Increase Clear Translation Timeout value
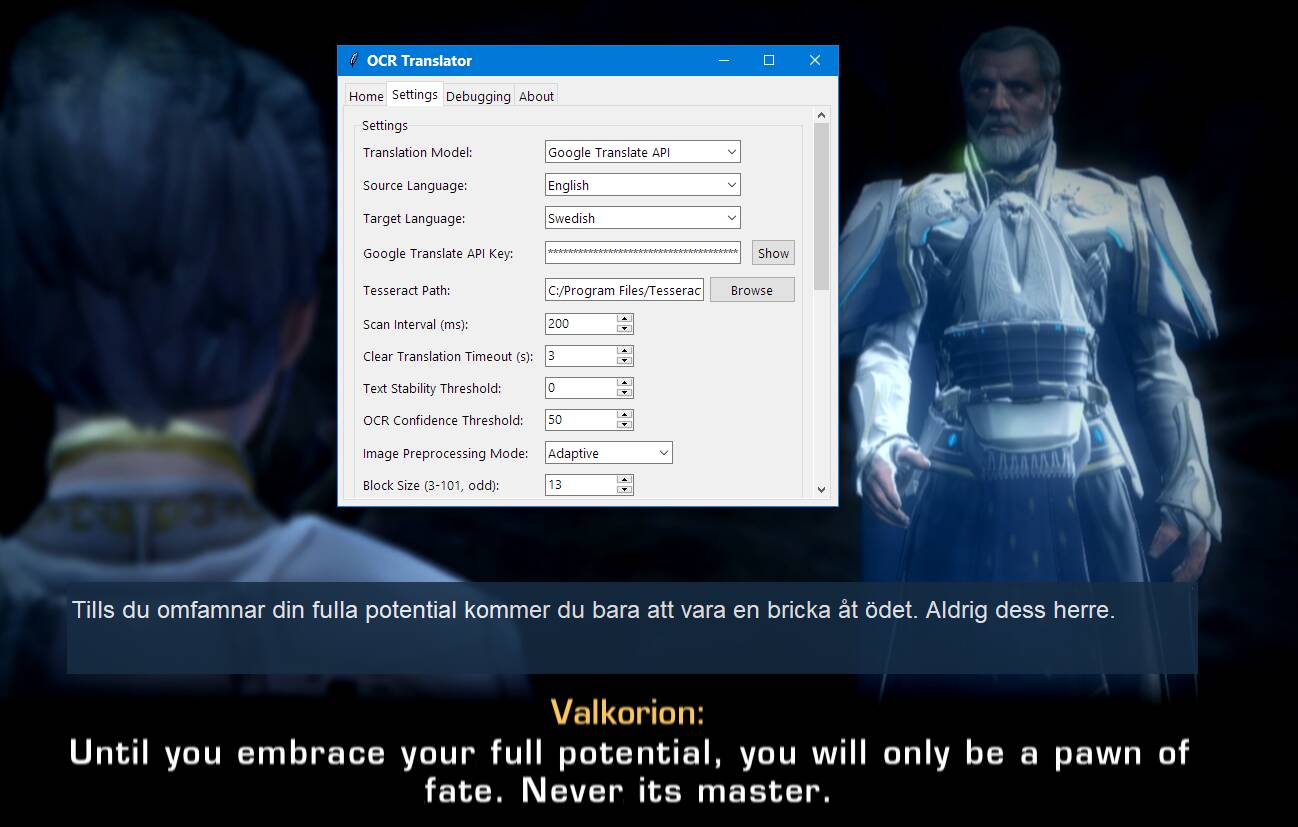Image resolution: width=1298 pixels, height=827 pixels. click(x=625, y=351)
